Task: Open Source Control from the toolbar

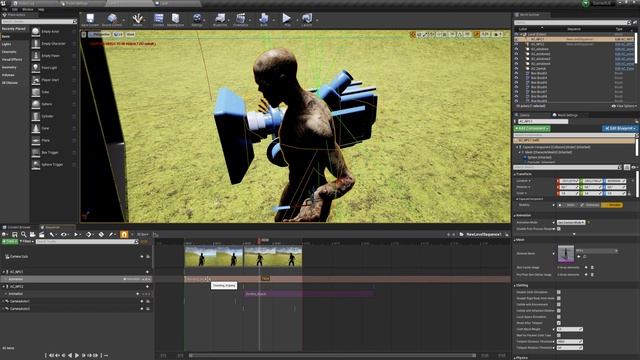Action: pos(112,19)
